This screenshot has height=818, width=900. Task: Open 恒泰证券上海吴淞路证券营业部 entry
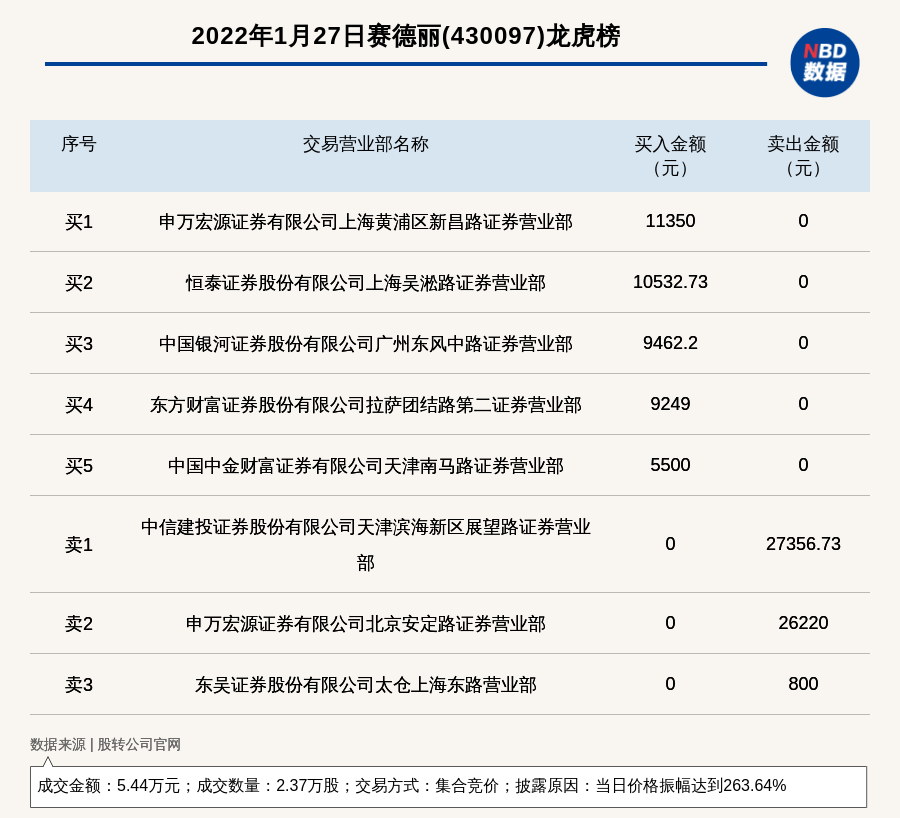[x=365, y=283]
